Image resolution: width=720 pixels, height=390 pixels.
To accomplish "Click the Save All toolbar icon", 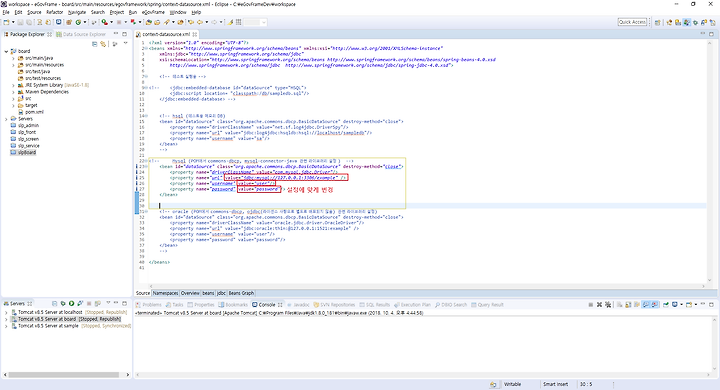I will point(28,22).
